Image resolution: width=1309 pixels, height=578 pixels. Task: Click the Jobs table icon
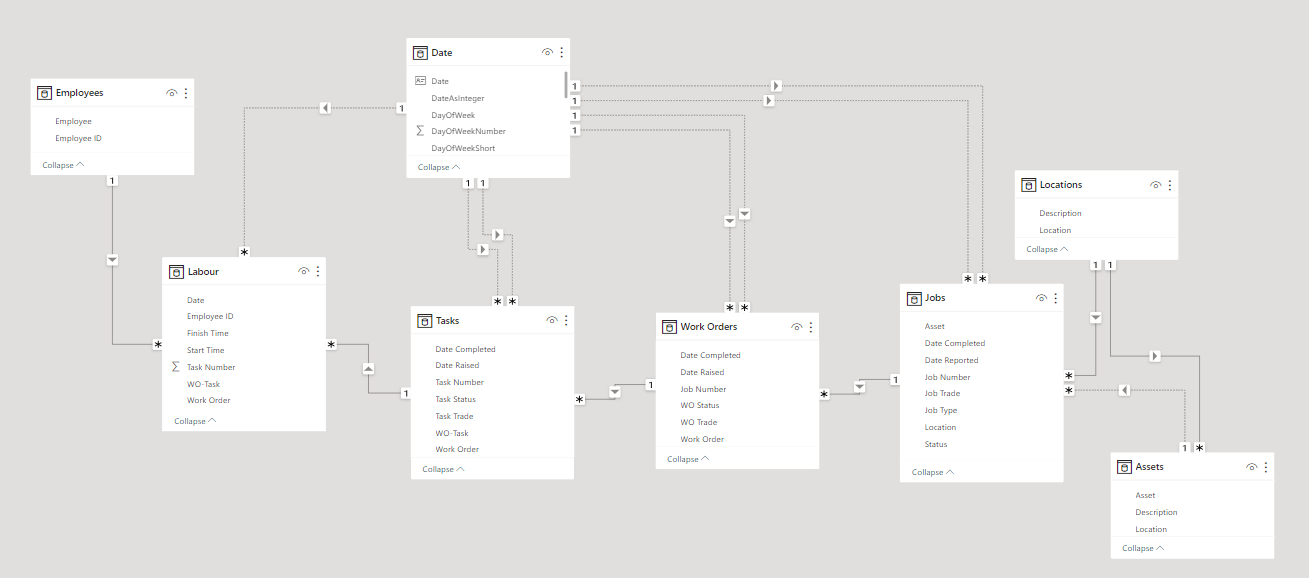[x=913, y=298]
